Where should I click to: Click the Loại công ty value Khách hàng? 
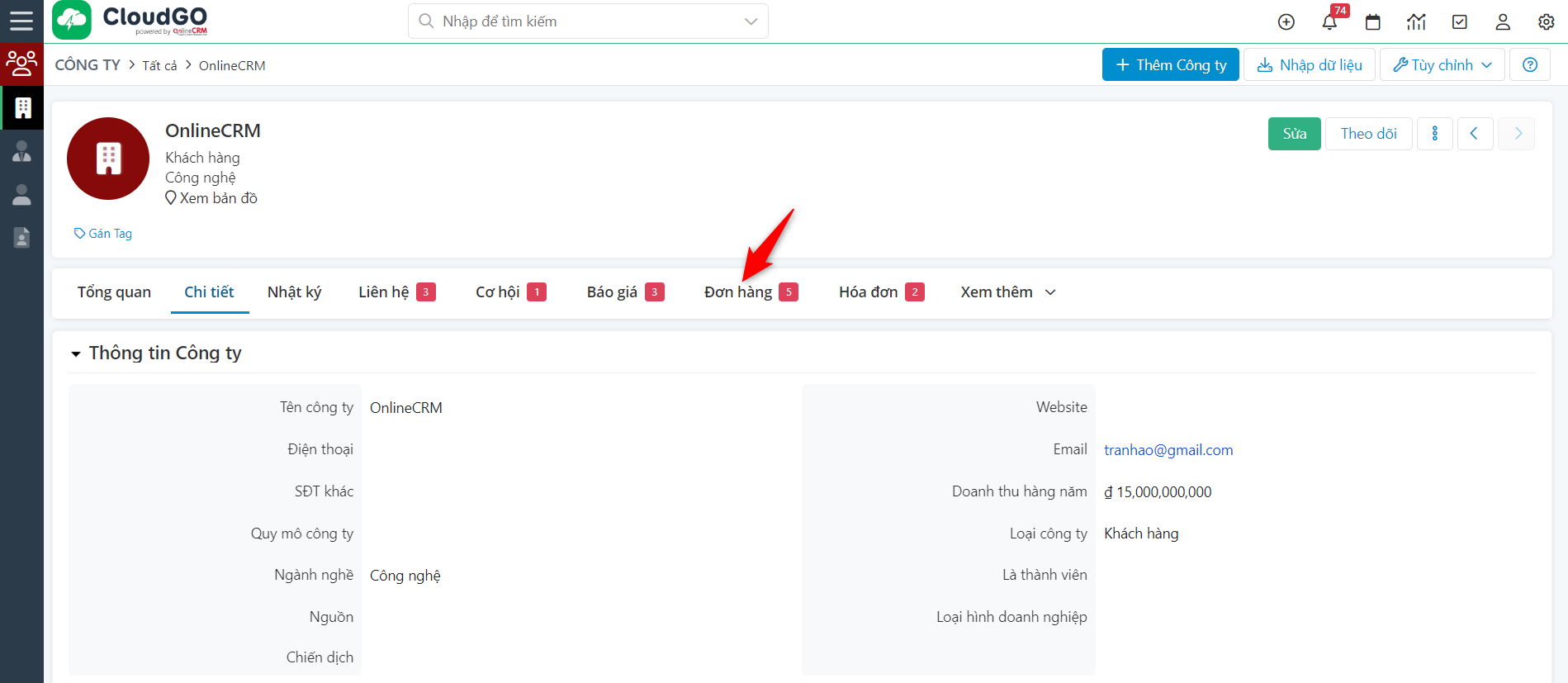coord(1141,534)
